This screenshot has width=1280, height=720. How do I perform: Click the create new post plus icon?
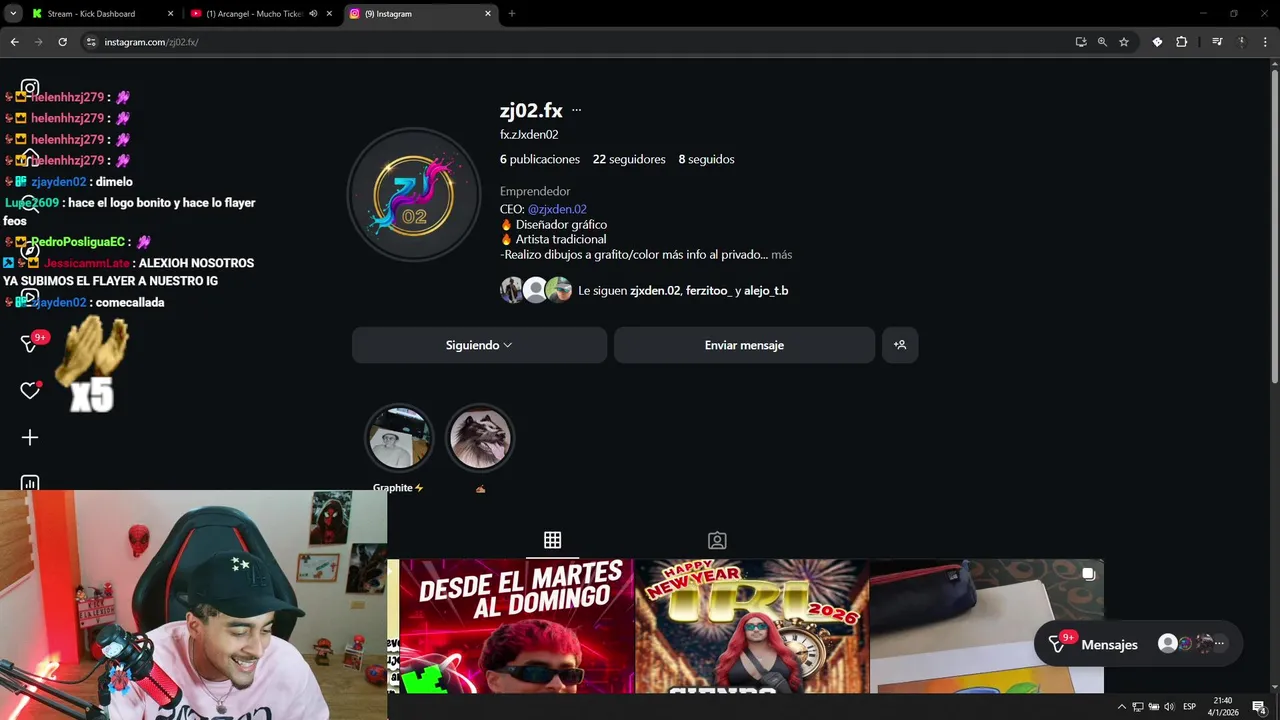(30, 437)
